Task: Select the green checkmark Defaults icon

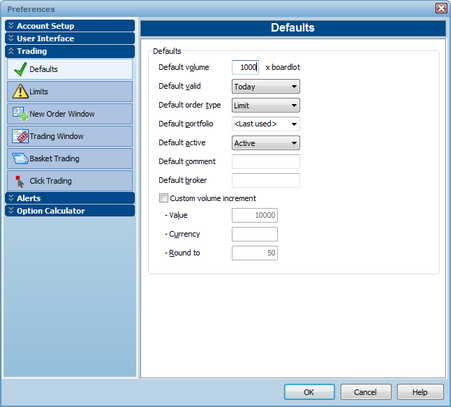Action: [20, 69]
